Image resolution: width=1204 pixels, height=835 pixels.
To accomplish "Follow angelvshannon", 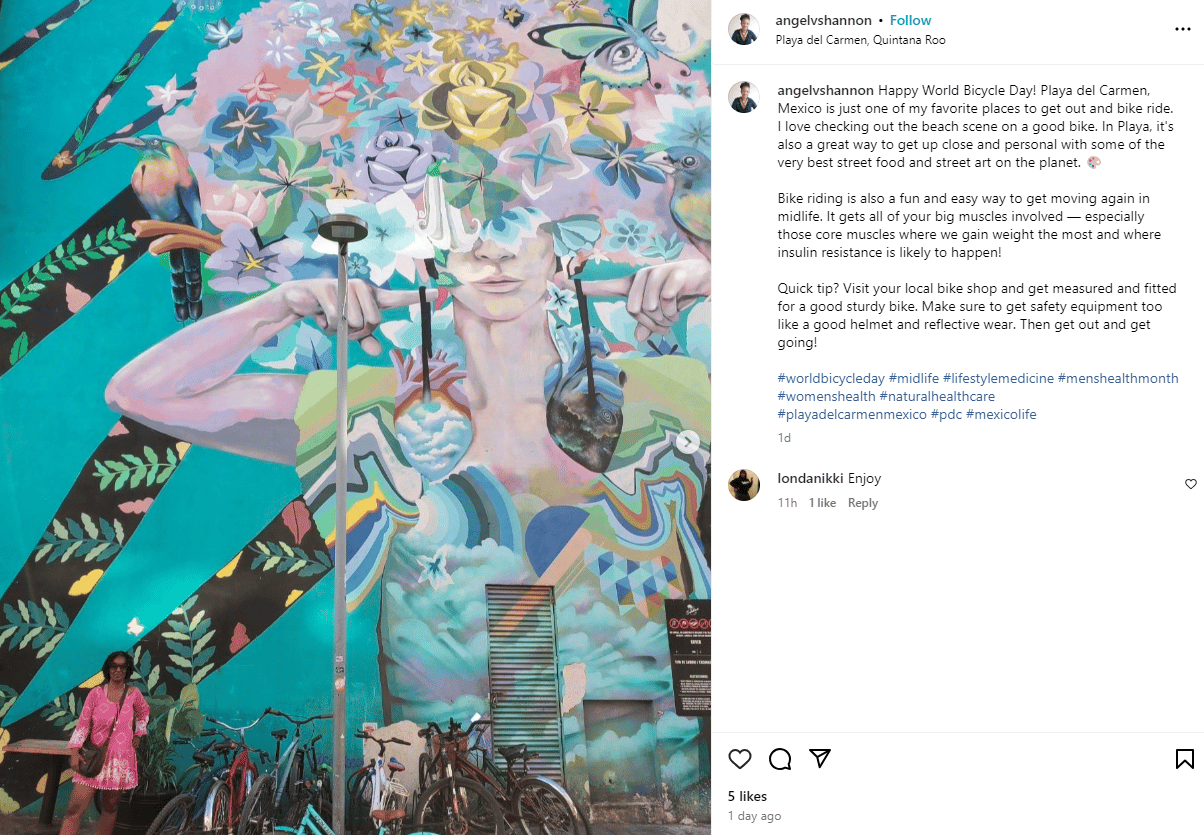I will 910,20.
